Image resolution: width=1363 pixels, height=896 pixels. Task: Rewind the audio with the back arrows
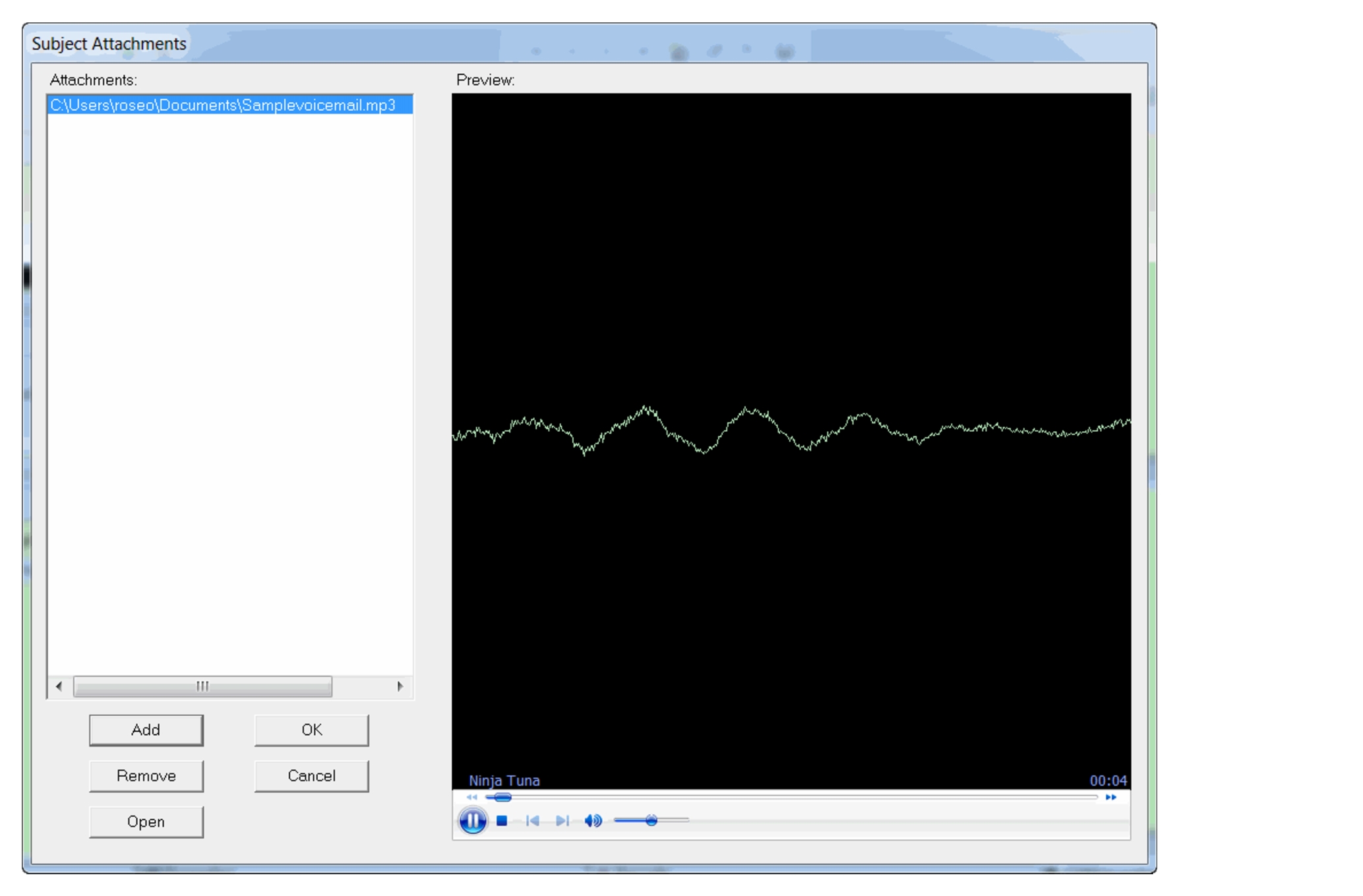click(x=471, y=797)
